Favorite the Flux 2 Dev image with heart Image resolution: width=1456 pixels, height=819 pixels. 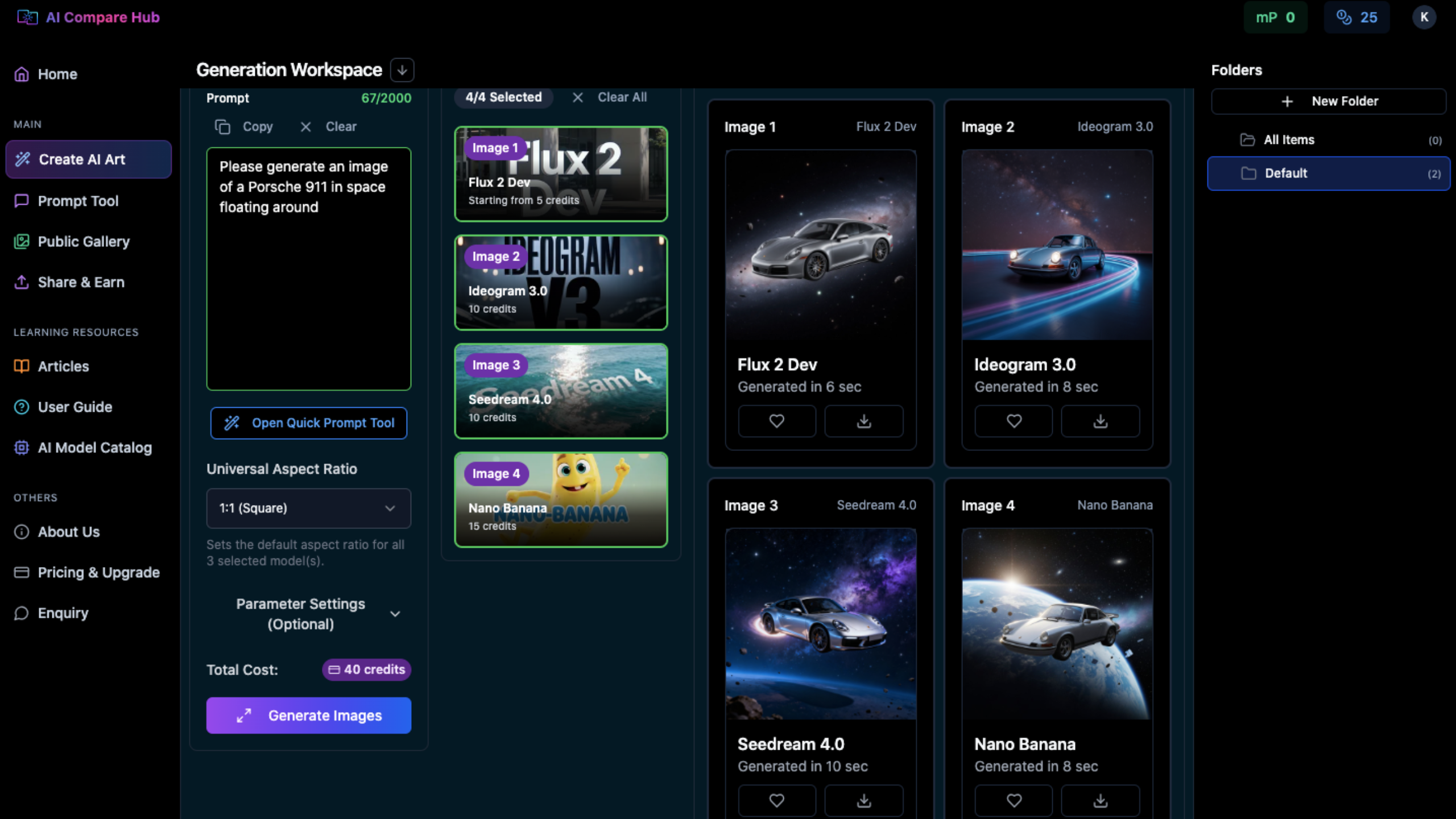pyautogui.click(x=777, y=421)
